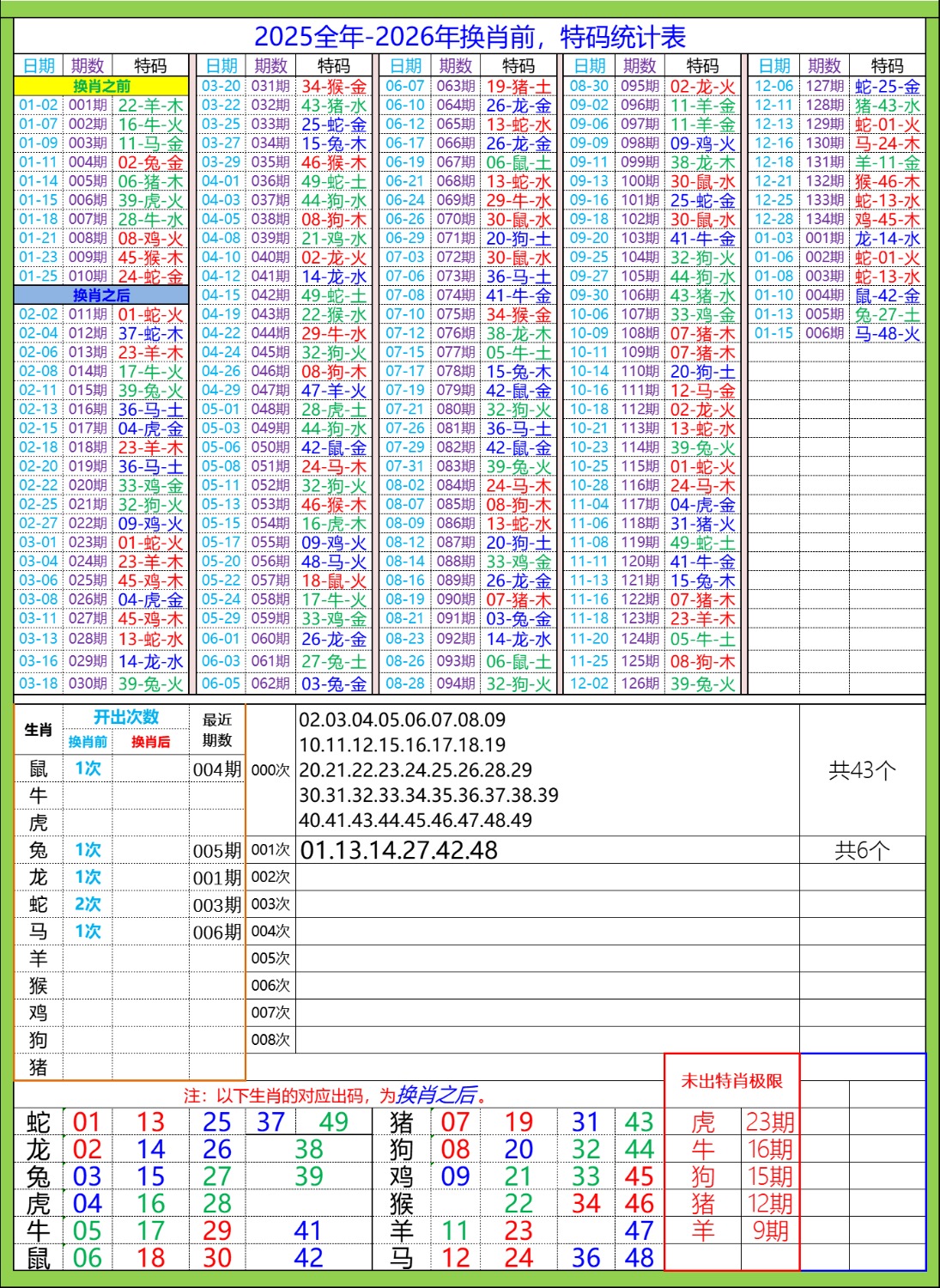The height and width of the screenshot is (1288, 940).
Task: Select the blue 换肖之后 header cell
Action: (101, 295)
